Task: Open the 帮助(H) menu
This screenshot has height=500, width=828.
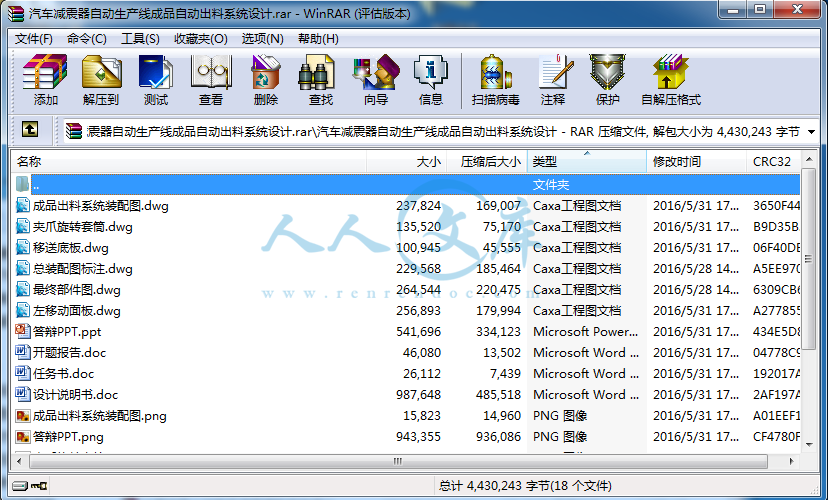Action: (318, 39)
